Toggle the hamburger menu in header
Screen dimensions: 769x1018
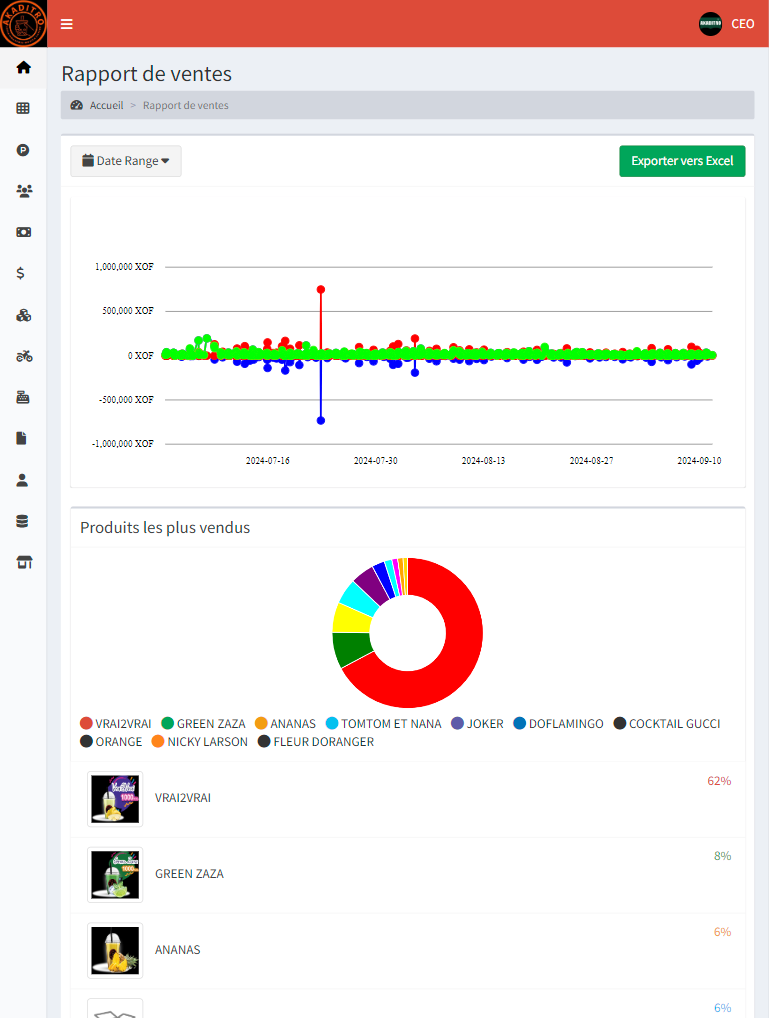click(67, 24)
